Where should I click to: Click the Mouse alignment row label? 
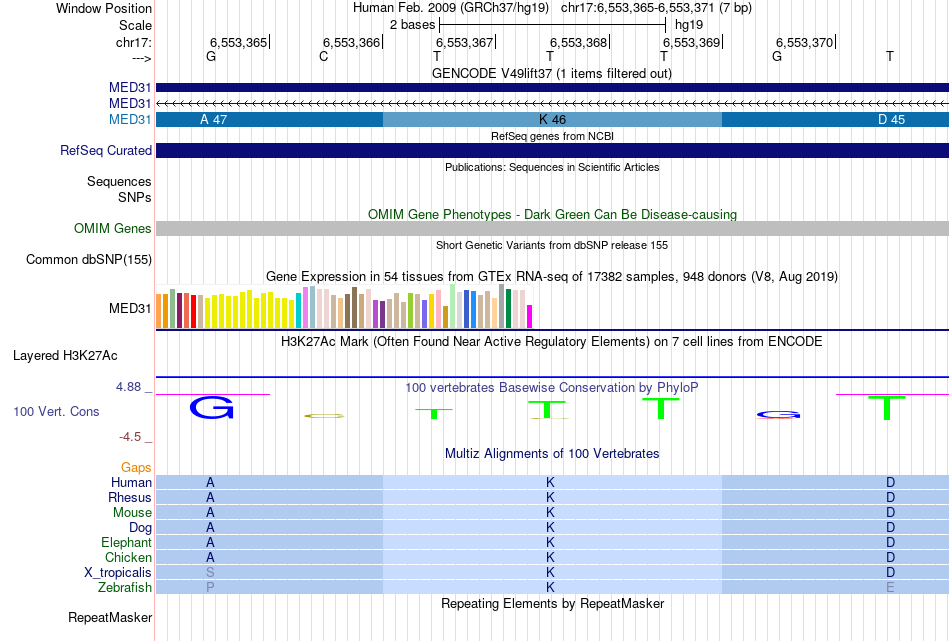click(x=132, y=513)
